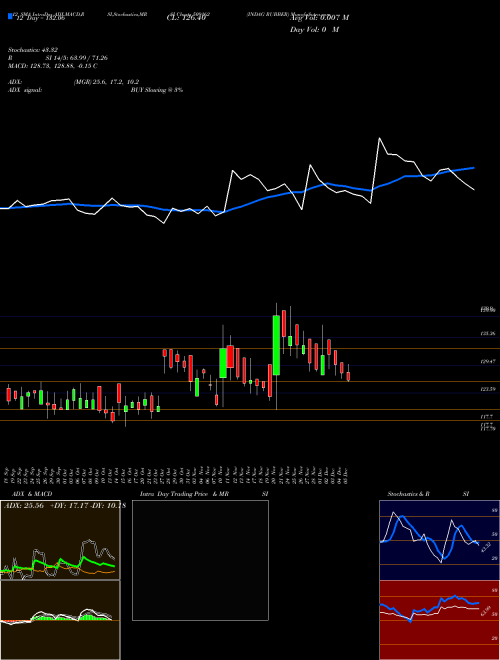The image size is (500, 660).
Task: Click the Avg Vol: 0.007 M label
Action: click(x=319, y=18)
